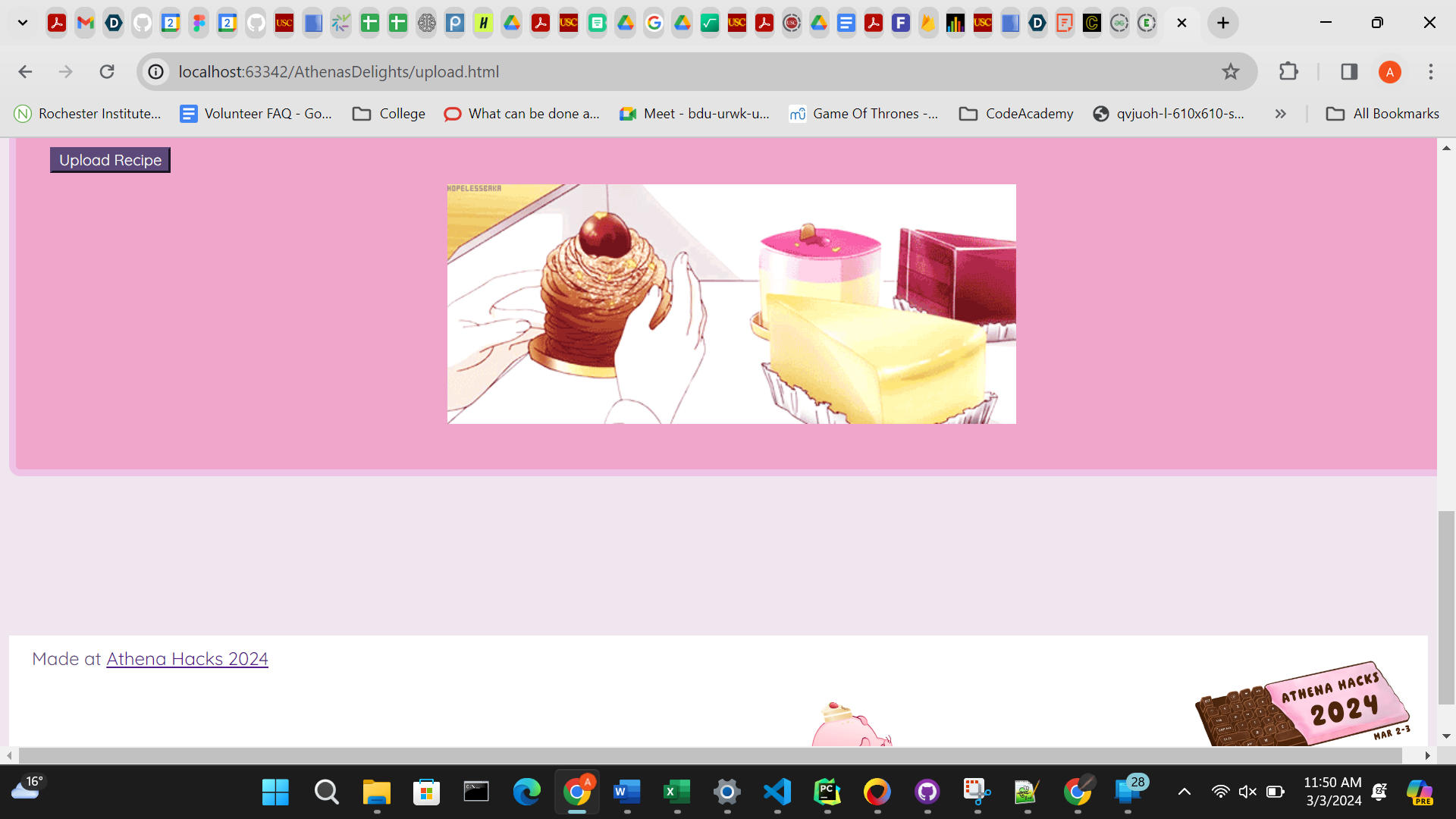Open the CodeAcademy bookmarks folder

coord(1016,114)
